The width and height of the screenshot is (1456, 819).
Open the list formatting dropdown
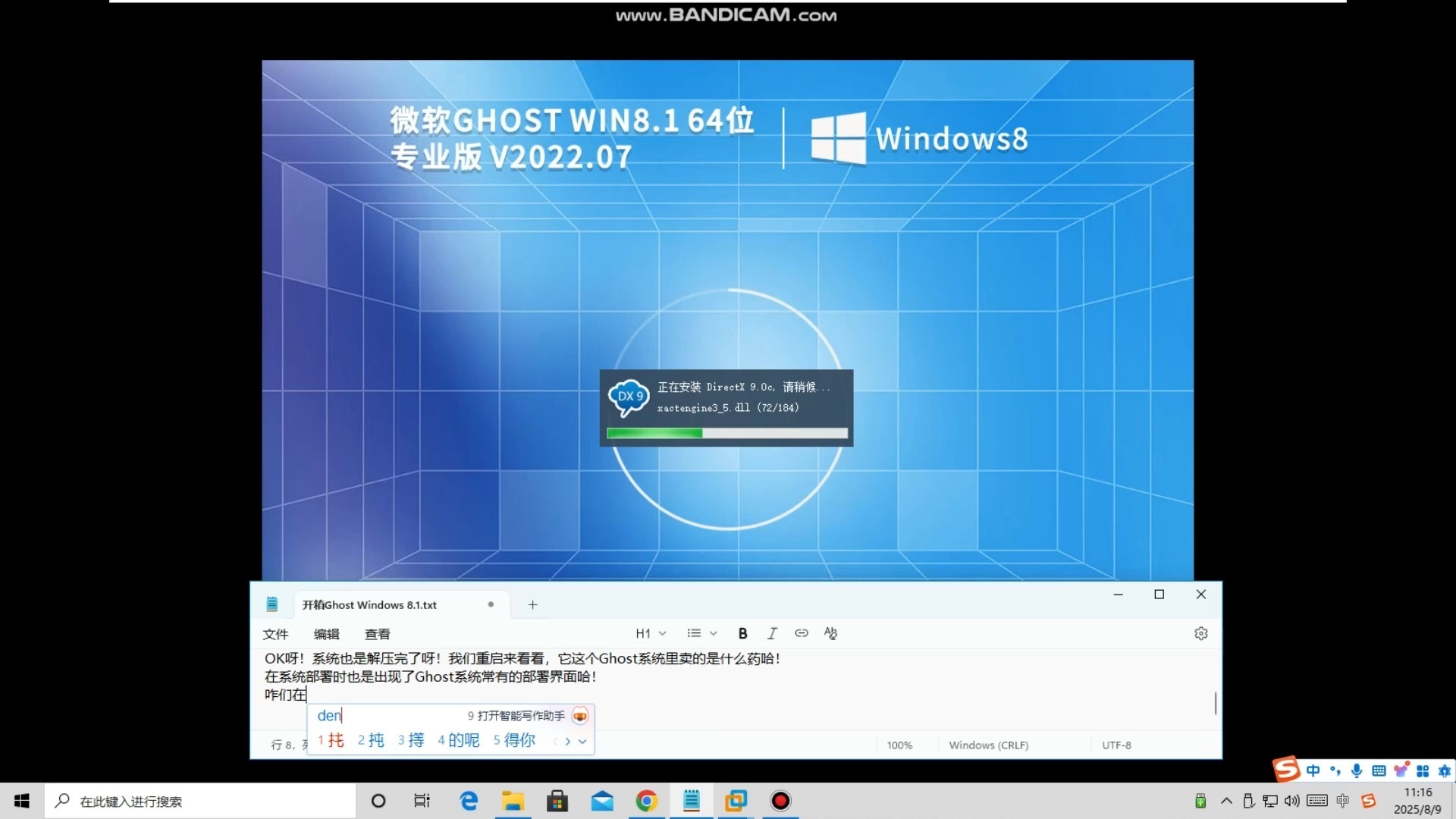[701, 633]
